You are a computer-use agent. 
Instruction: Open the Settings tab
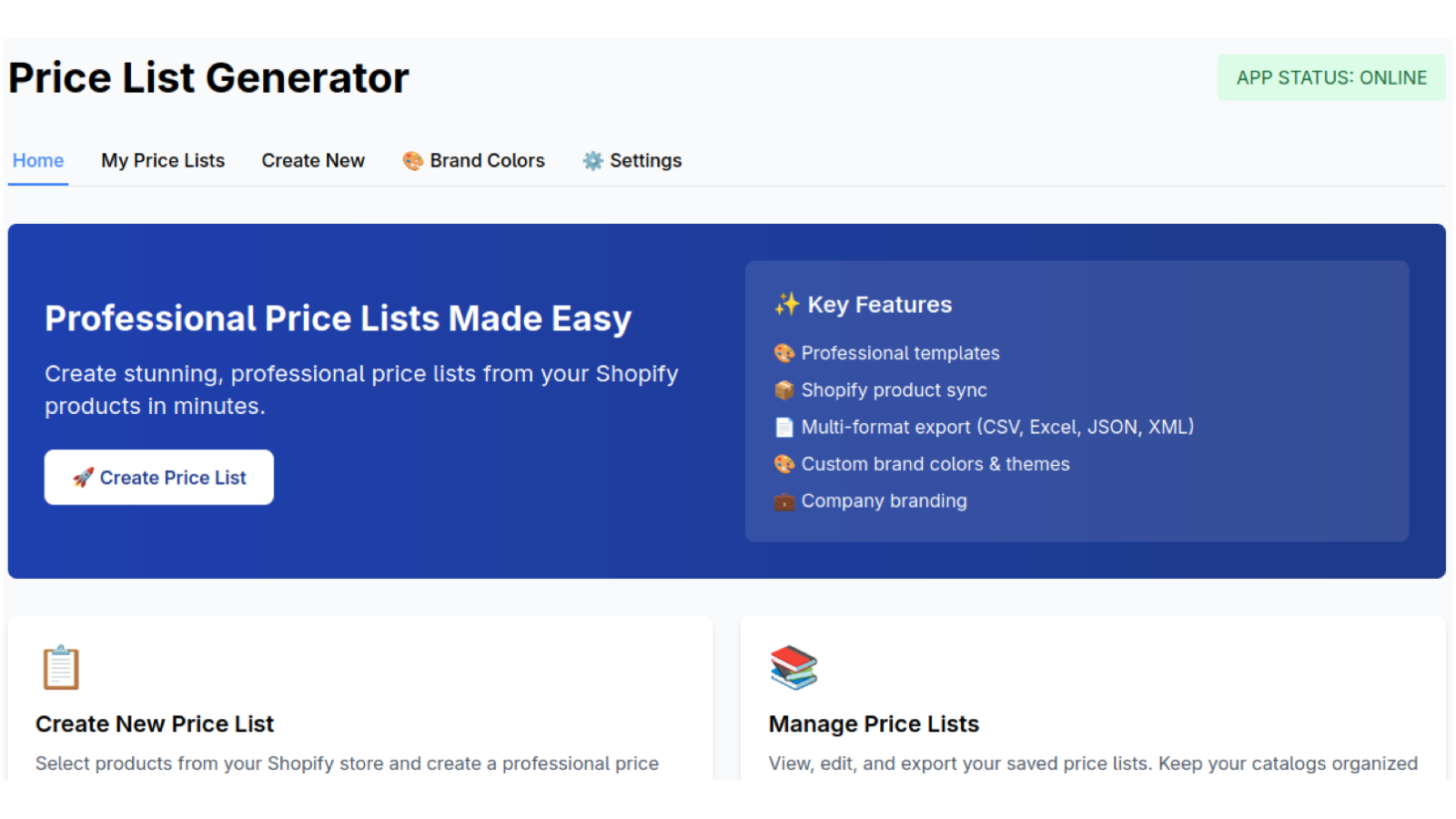pos(632,161)
